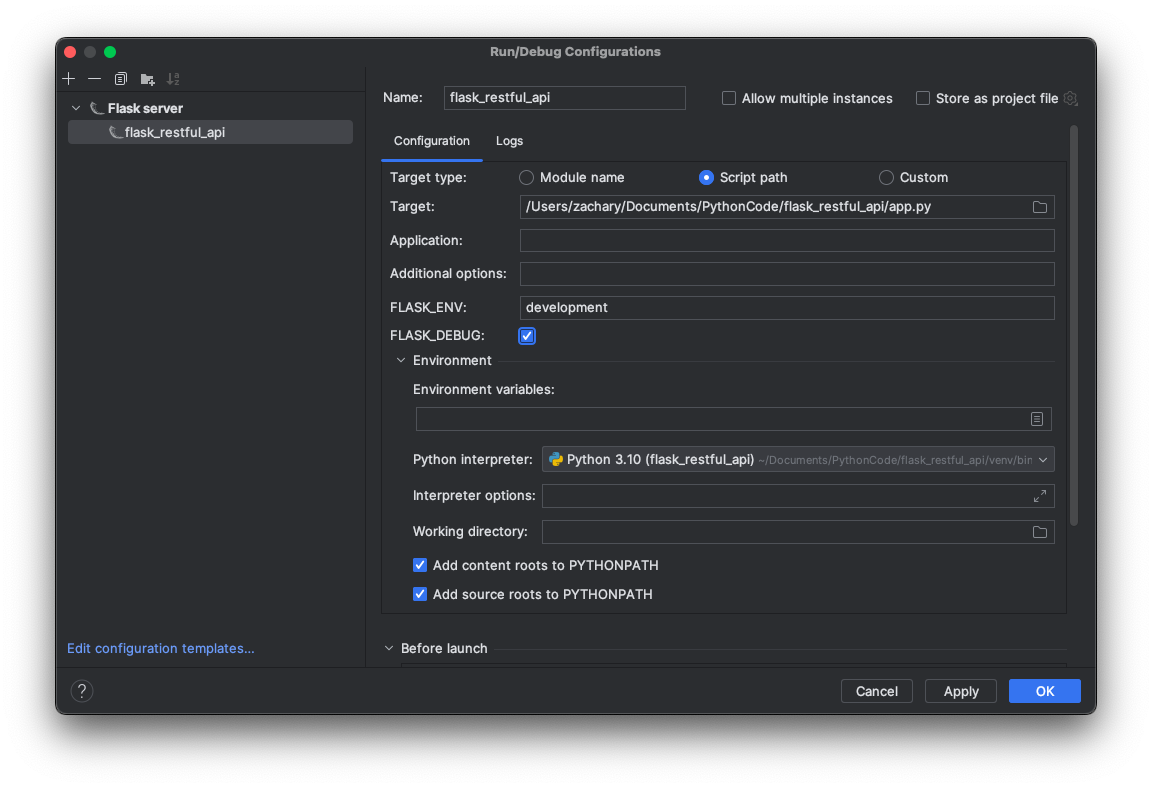Click the Add New Configuration plus icon
1152x788 pixels.
pos(68,79)
